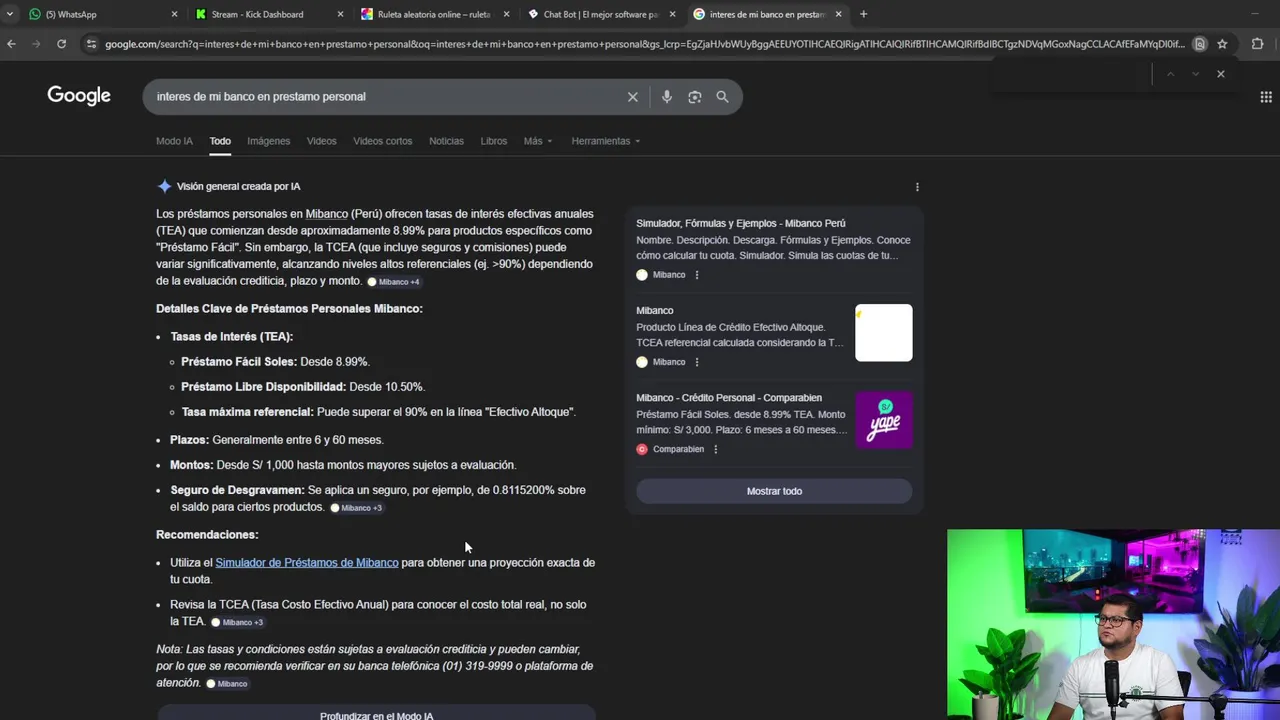
Task: Select the Todo search tab
Action: (220, 141)
